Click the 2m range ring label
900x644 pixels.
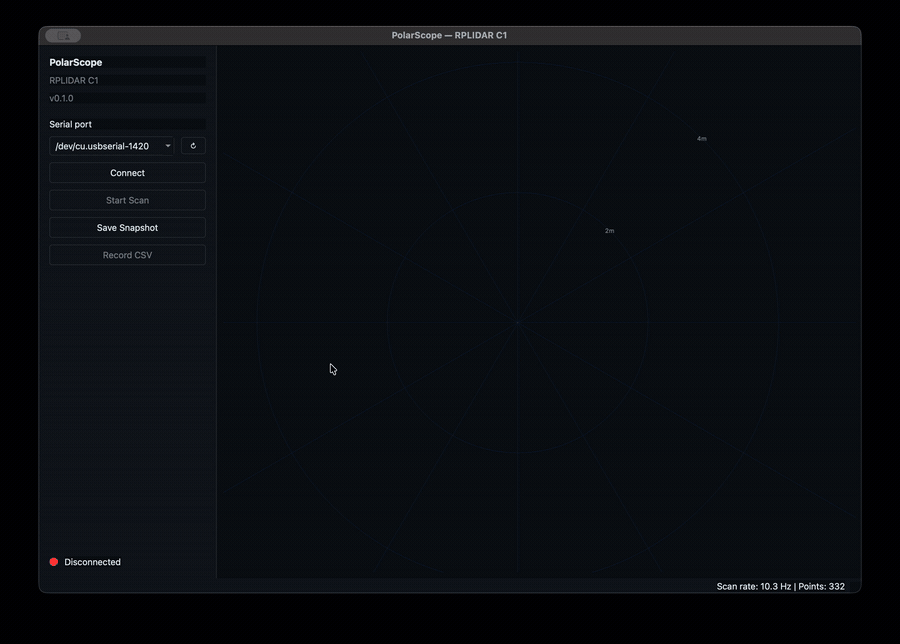tap(610, 231)
